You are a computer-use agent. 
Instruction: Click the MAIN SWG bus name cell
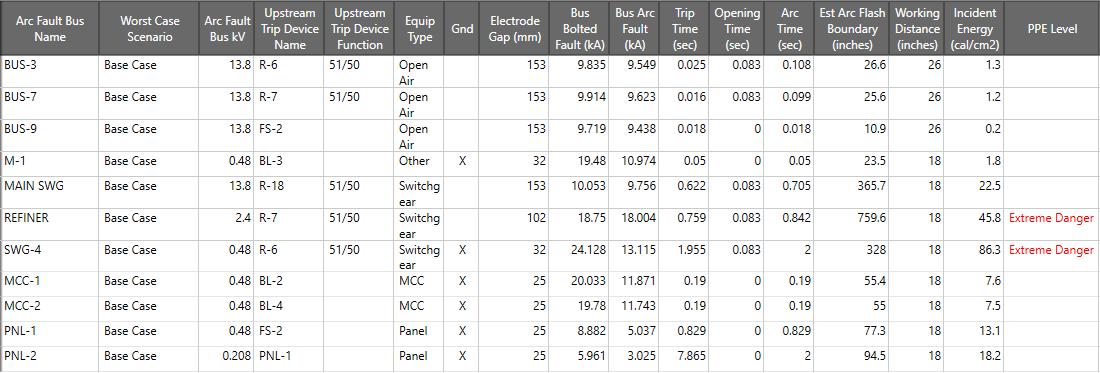coord(50,193)
